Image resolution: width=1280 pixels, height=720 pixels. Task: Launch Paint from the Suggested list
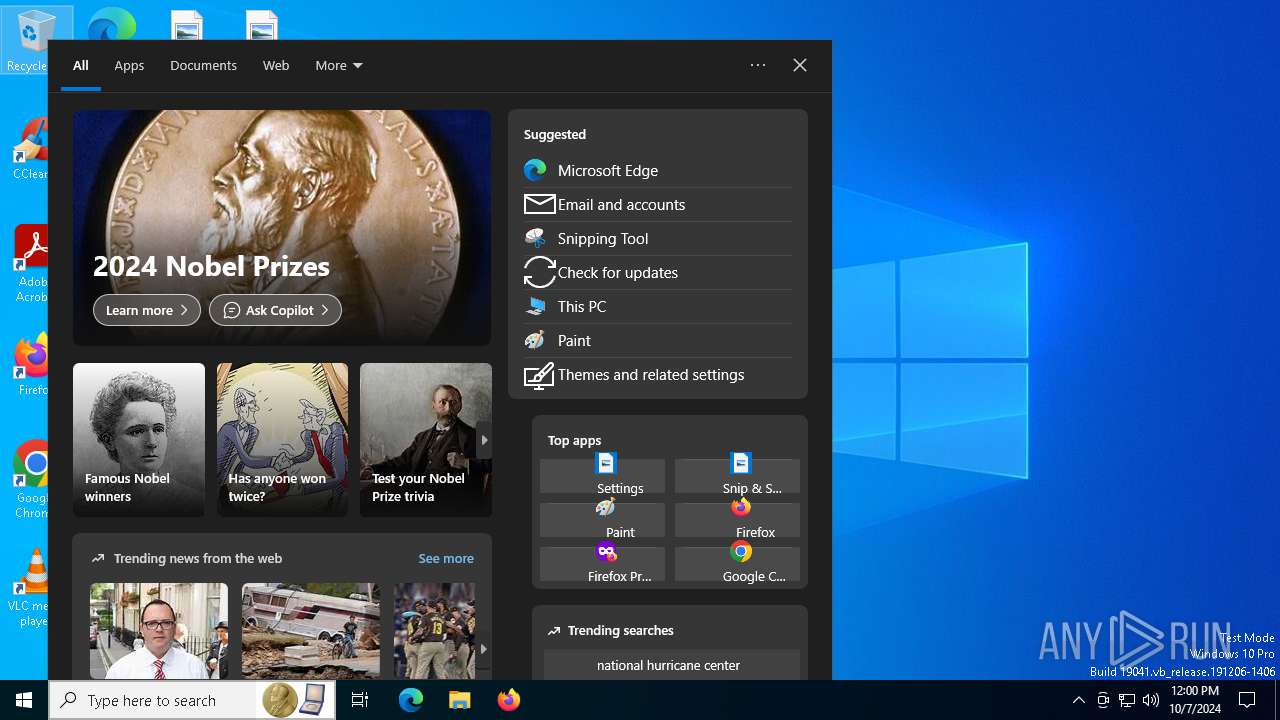pos(657,340)
